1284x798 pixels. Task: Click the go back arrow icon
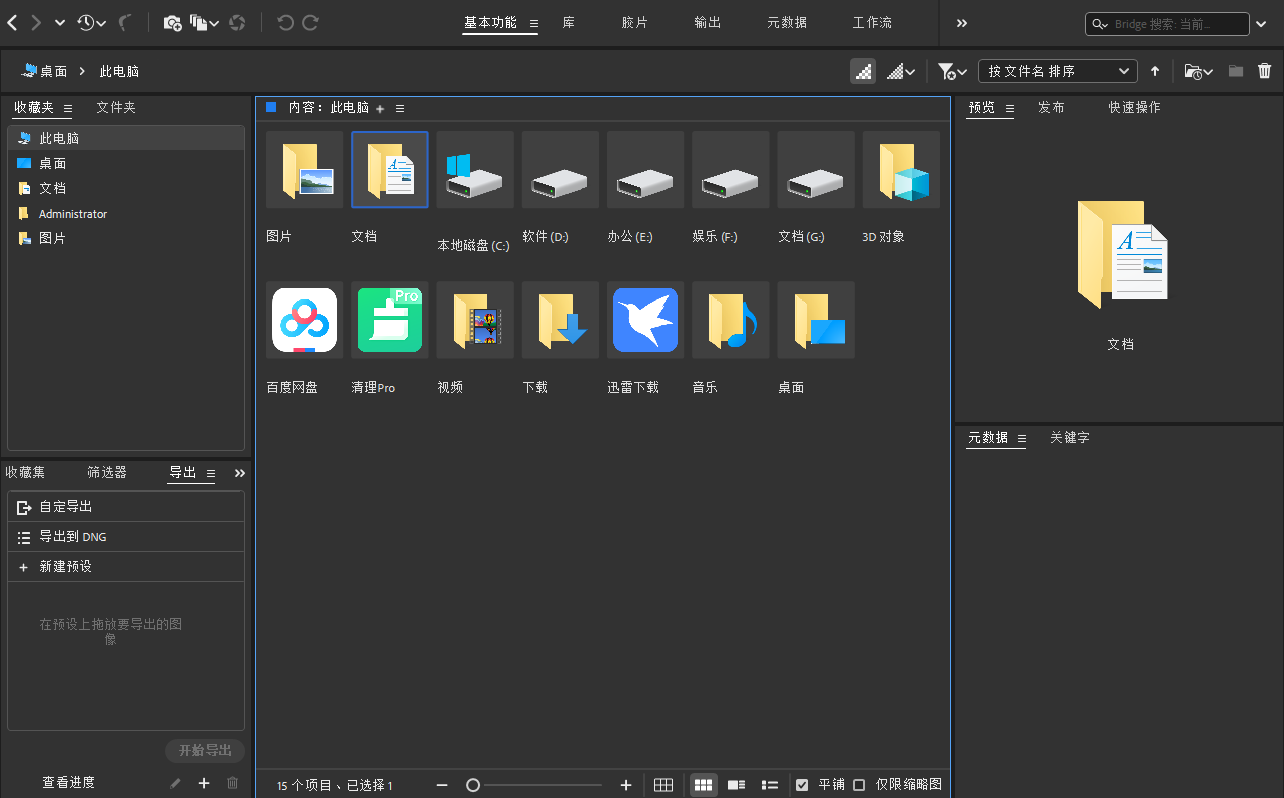pos(12,22)
